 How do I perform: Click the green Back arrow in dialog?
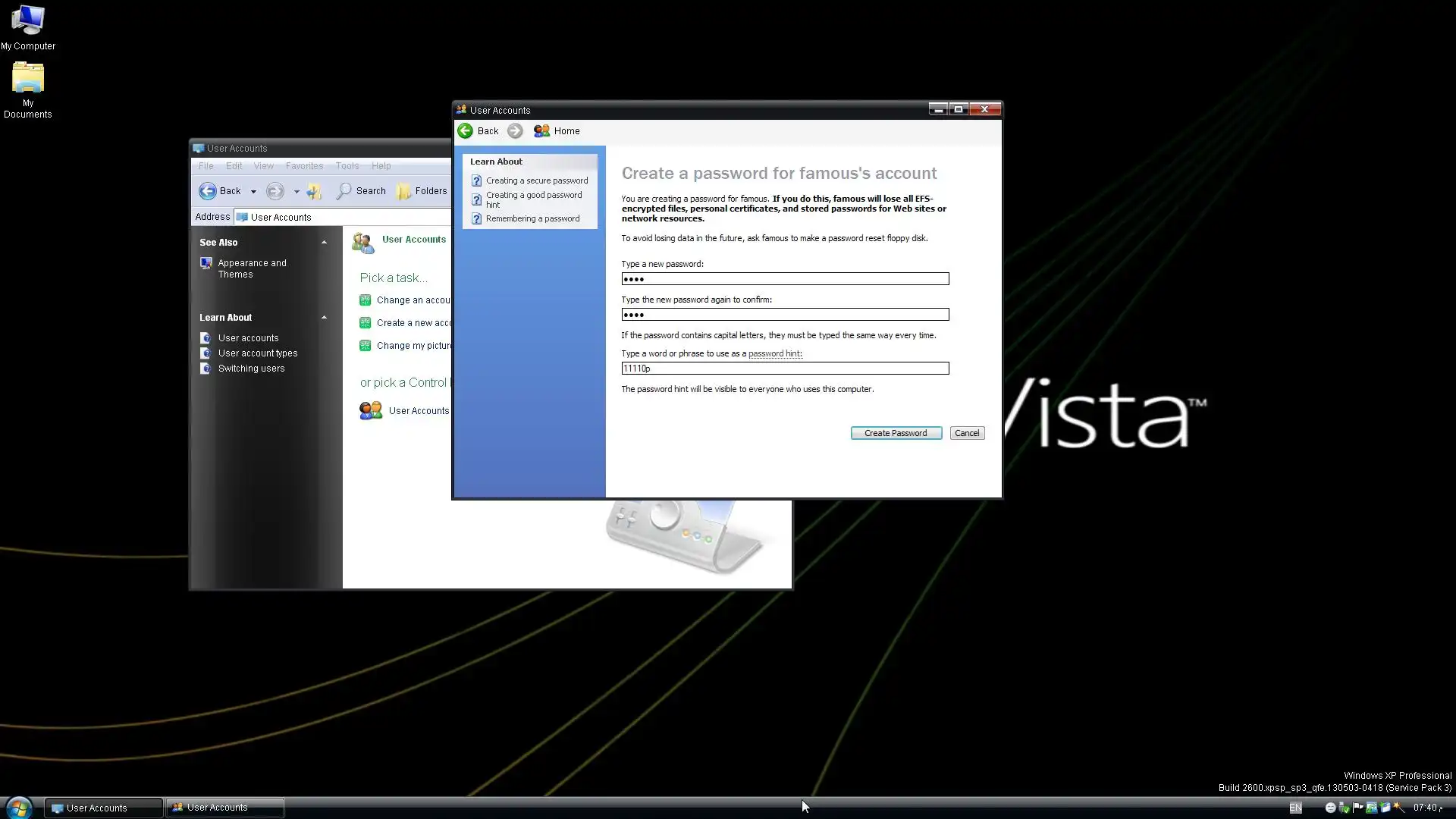(466, 130)
